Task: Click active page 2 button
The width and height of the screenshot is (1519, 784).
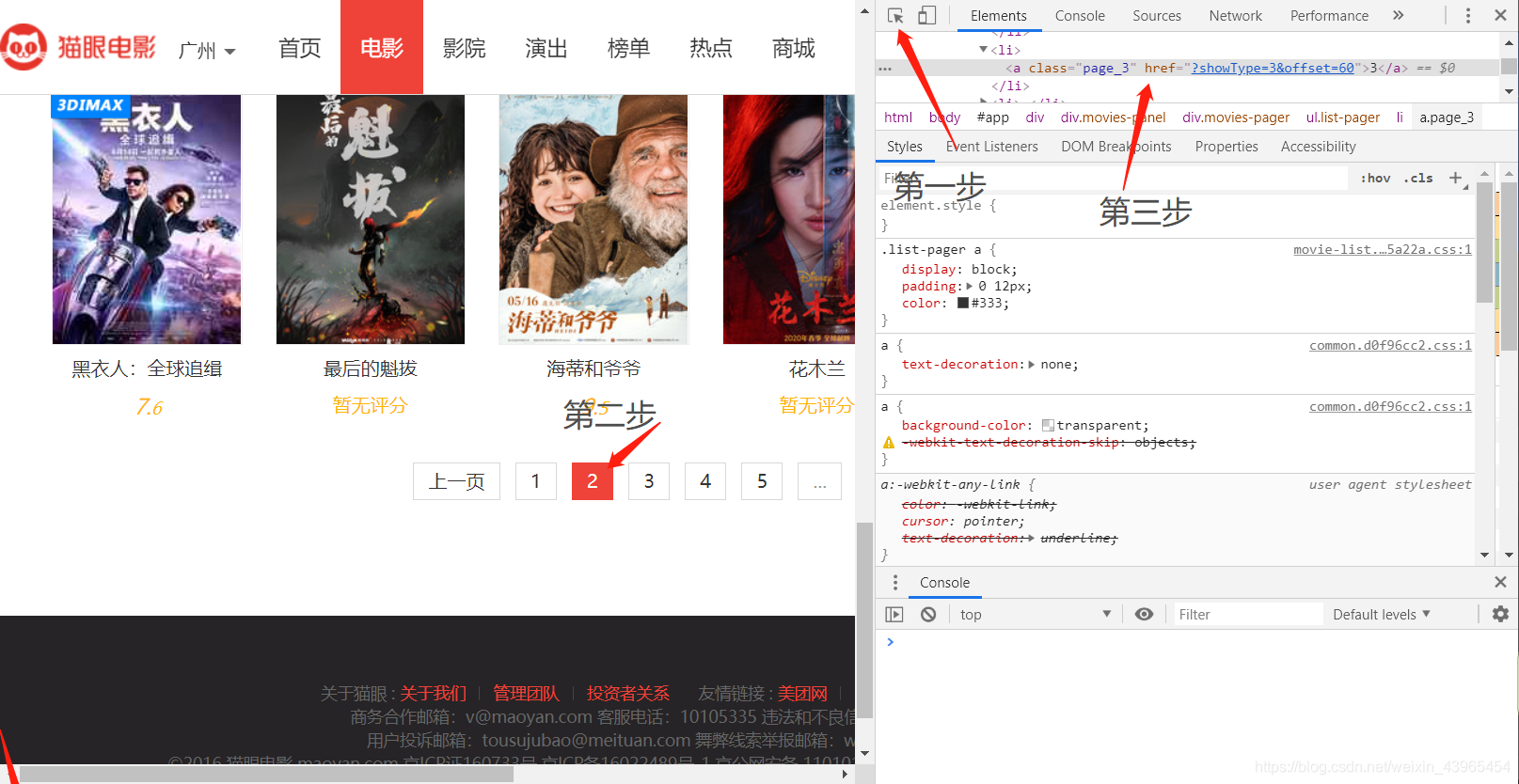Action: pos(593,481)
